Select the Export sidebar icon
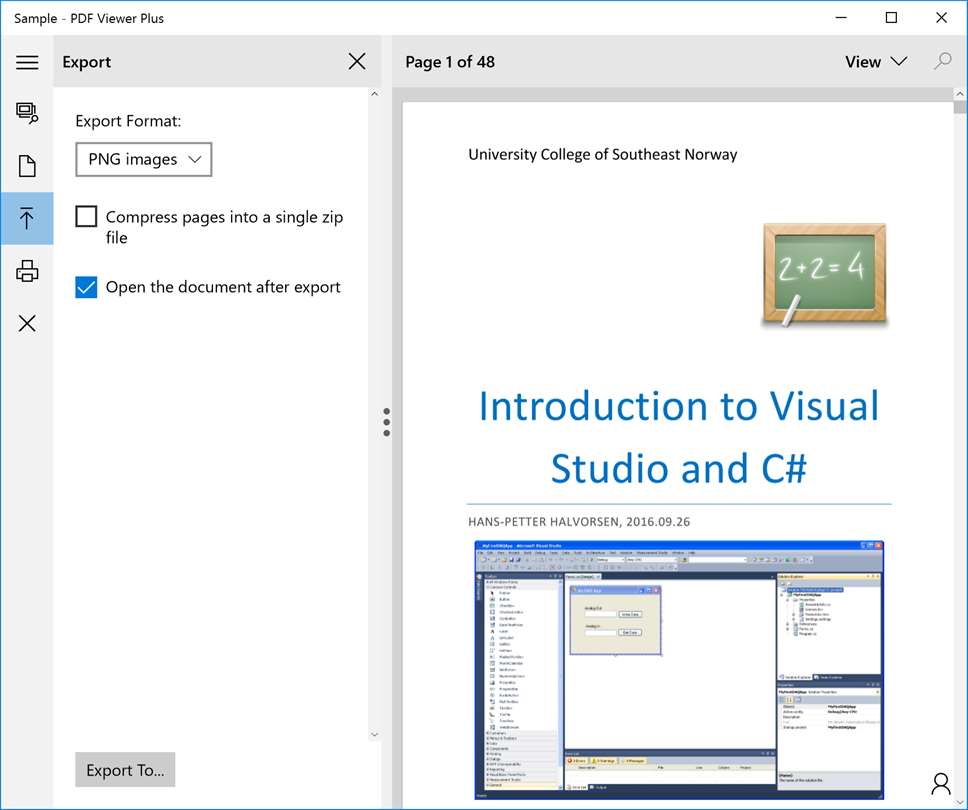This screenshot has width=968, height=810. [x=27, y=218]
